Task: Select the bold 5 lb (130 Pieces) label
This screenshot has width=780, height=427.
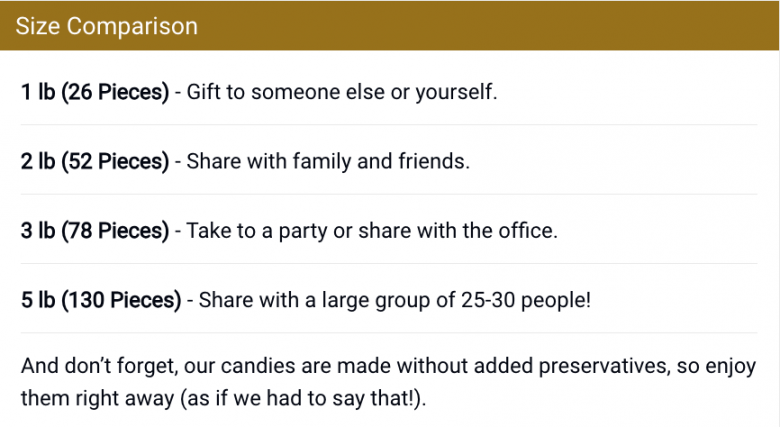Action: pyautogui.click(x=101, y=299)
